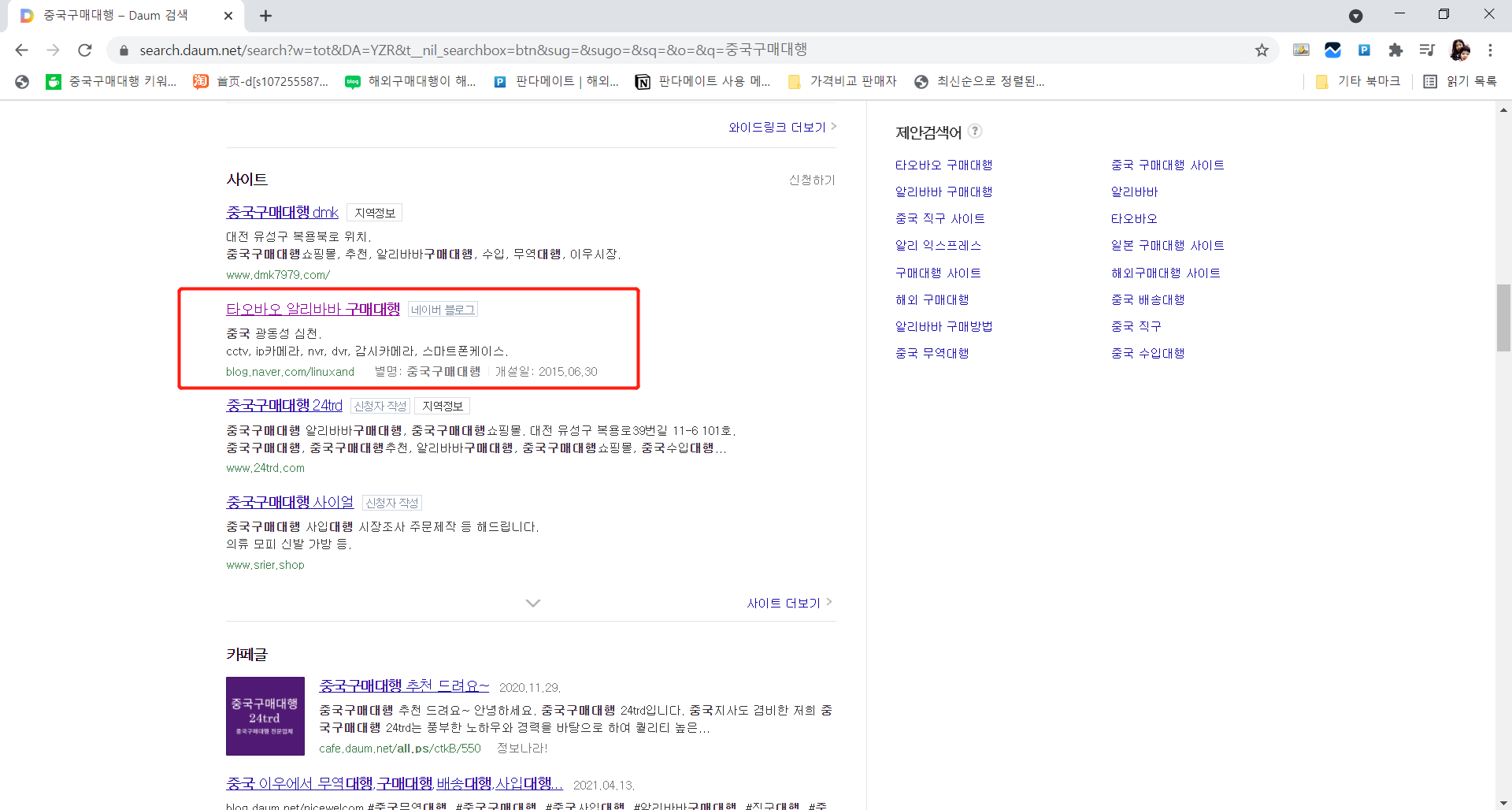Open the new tab plus button
Viewport: 1512px width, 810px height.
click(266, 16)
